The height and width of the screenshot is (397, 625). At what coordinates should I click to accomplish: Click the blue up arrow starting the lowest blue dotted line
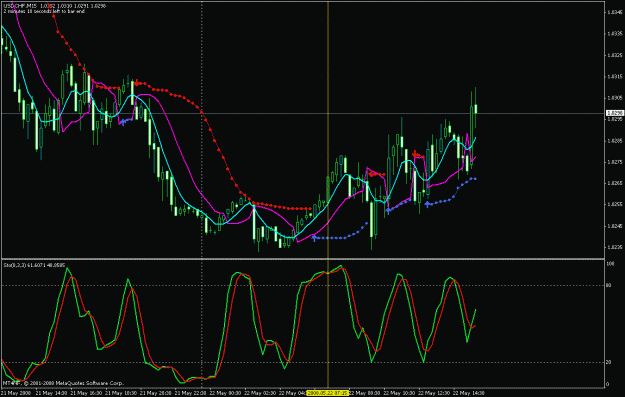point(314,238)
